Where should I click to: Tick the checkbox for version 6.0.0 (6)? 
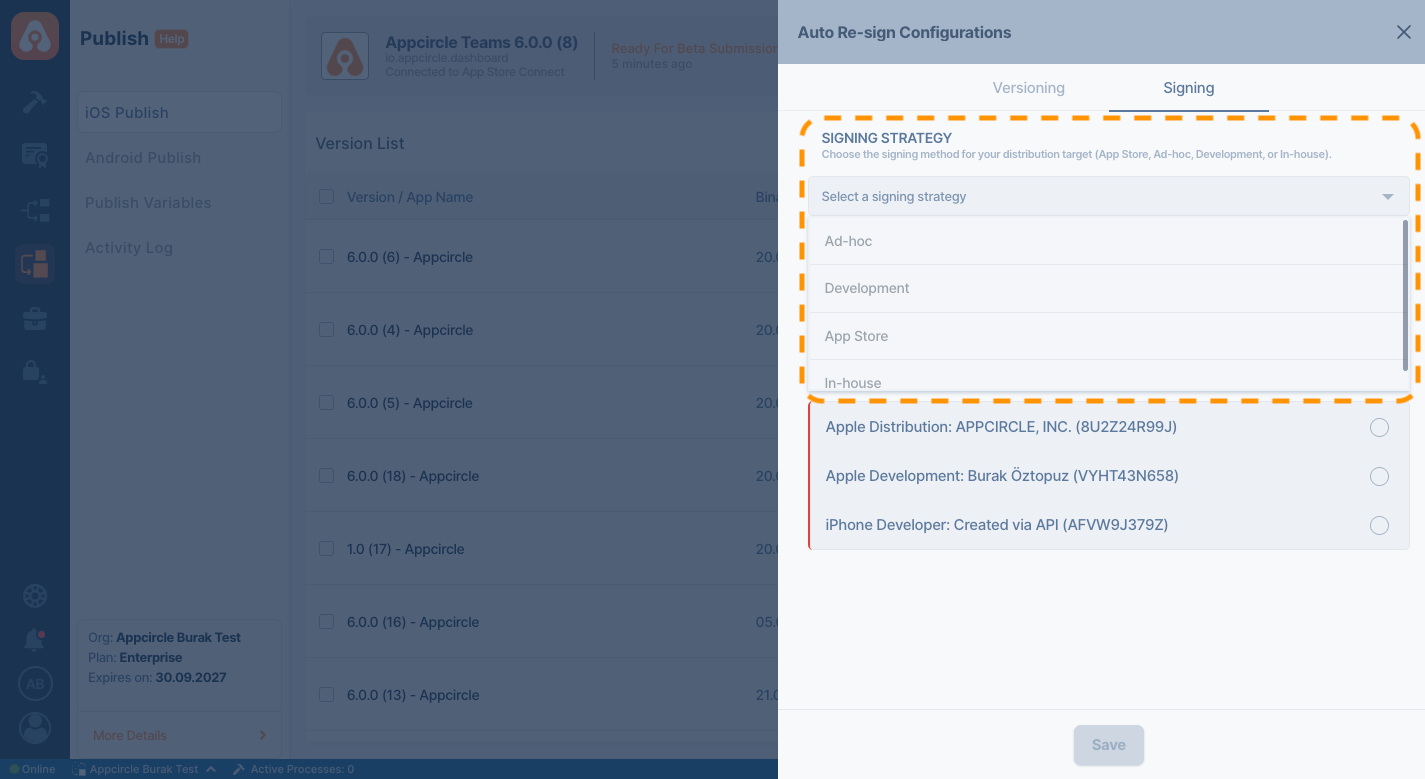click(x=326, y=257)
